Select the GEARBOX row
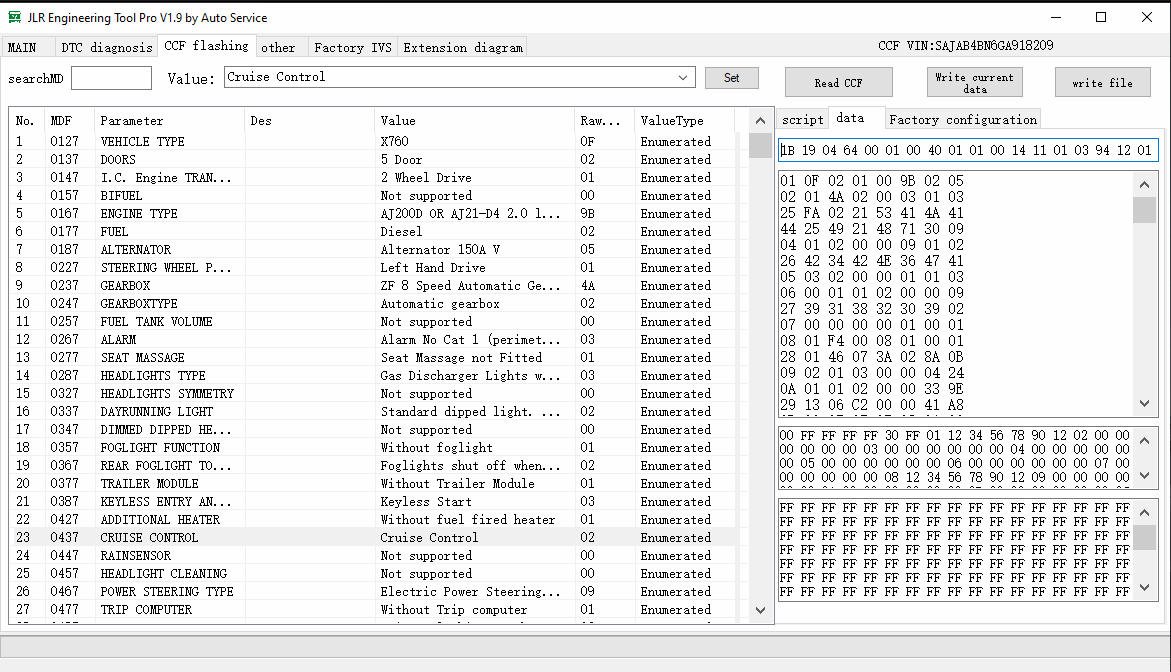1171x672 pixels. [x=373, y=285]
